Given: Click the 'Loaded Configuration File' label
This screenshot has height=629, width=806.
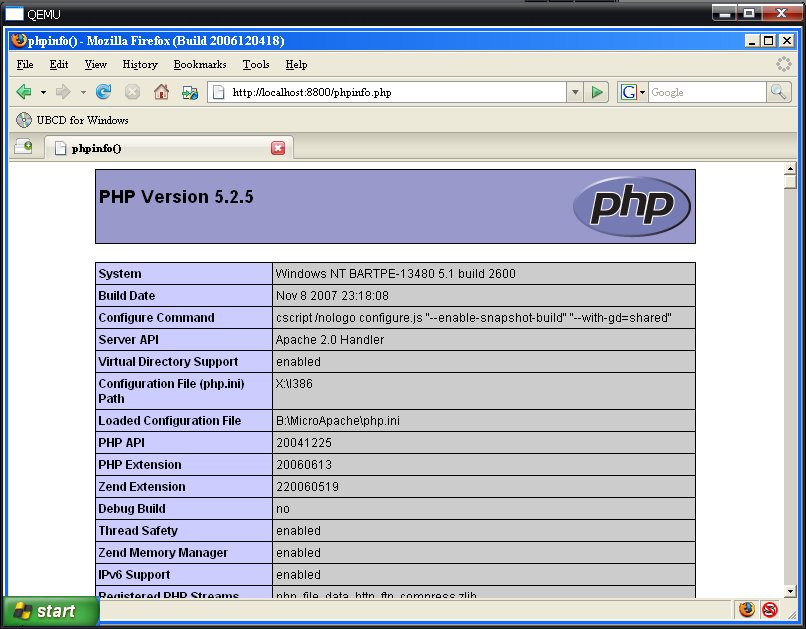Looking at the screenshot, I should tap(170, 421).
